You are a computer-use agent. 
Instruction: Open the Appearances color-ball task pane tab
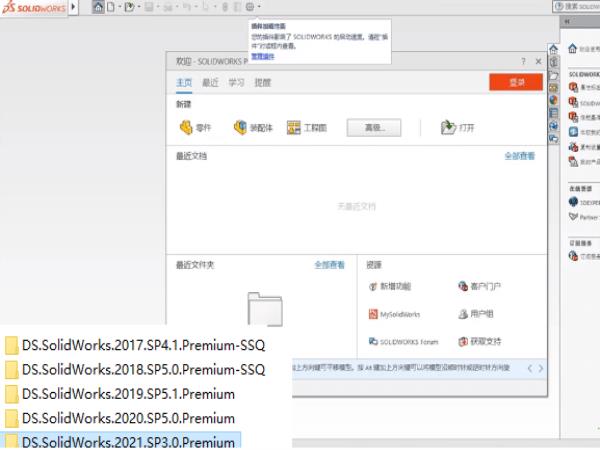pyautogui.click(x=554, y=100)
